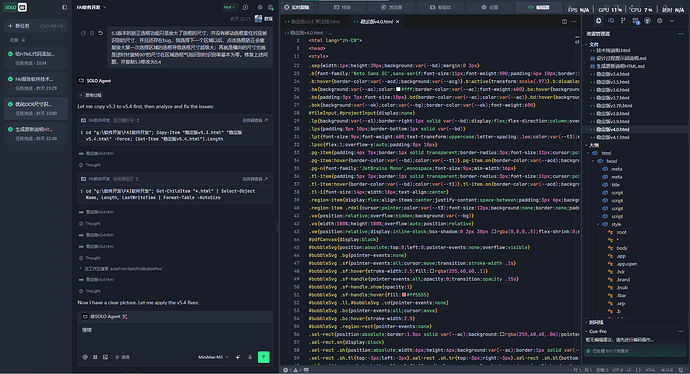The width and height of the screenshot is (690, 374).
Task: Open the second 在终端查看 link for the Get-ChildItem command
Action: click(255, 179)
